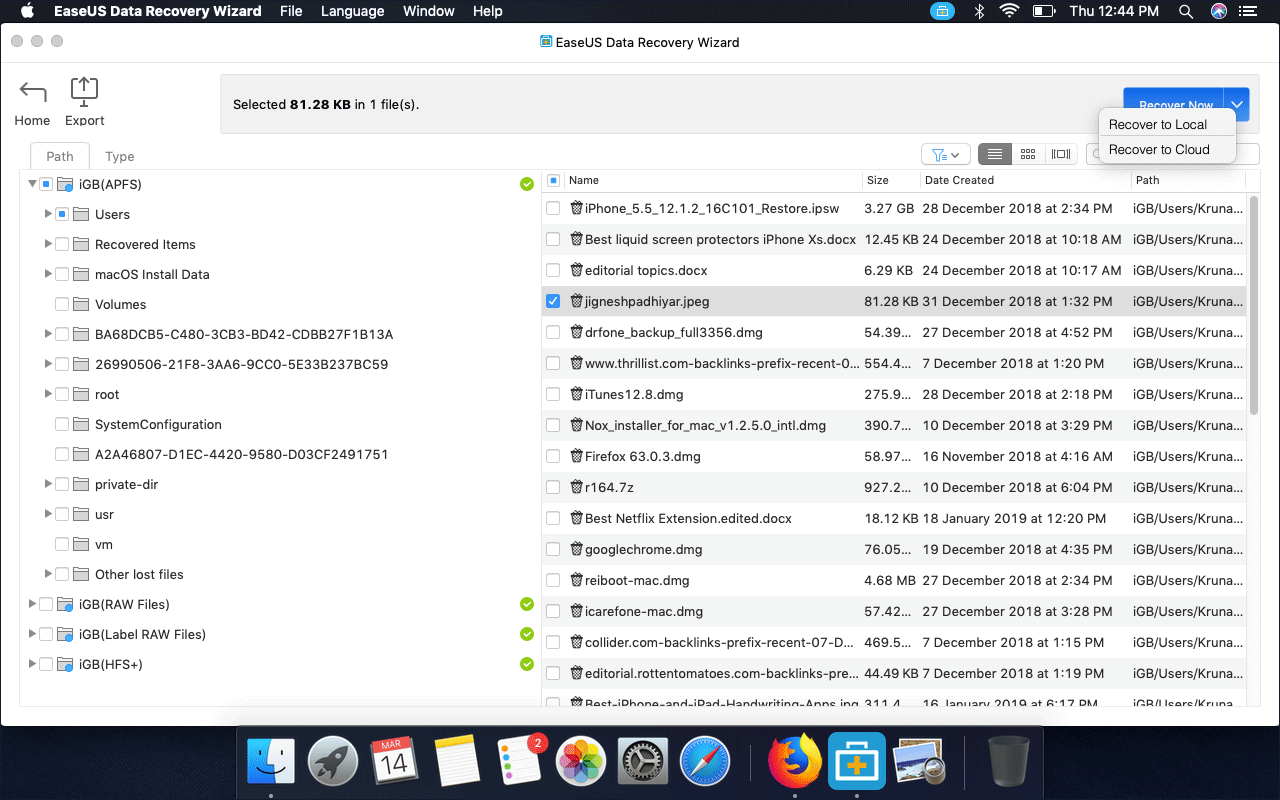Collapse the iGB(APFS) tree
Viewport: 1280px width, 800px height.
(x=31, y=184)
